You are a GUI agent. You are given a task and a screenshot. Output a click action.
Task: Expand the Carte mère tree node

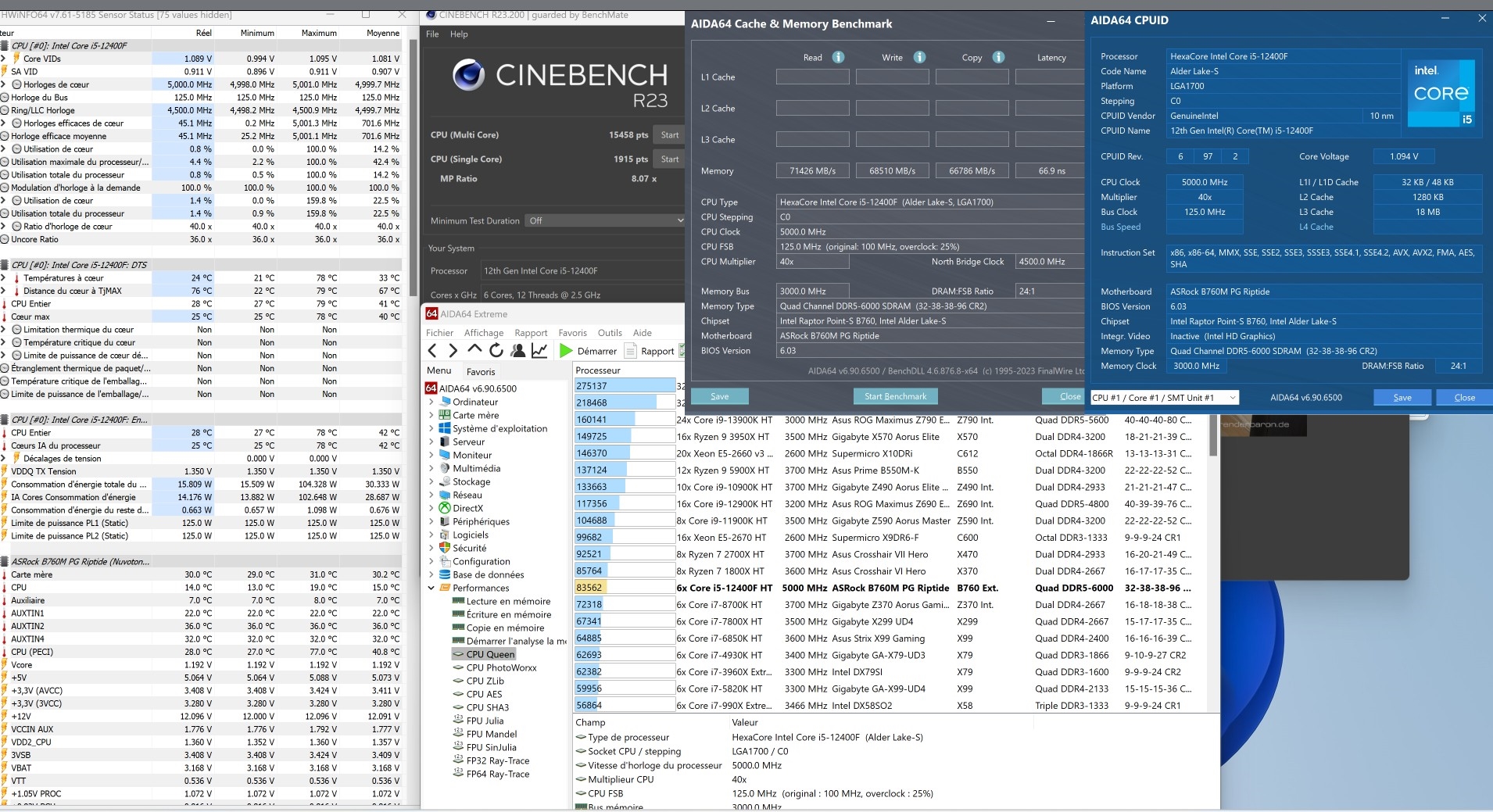click(431, 415)
